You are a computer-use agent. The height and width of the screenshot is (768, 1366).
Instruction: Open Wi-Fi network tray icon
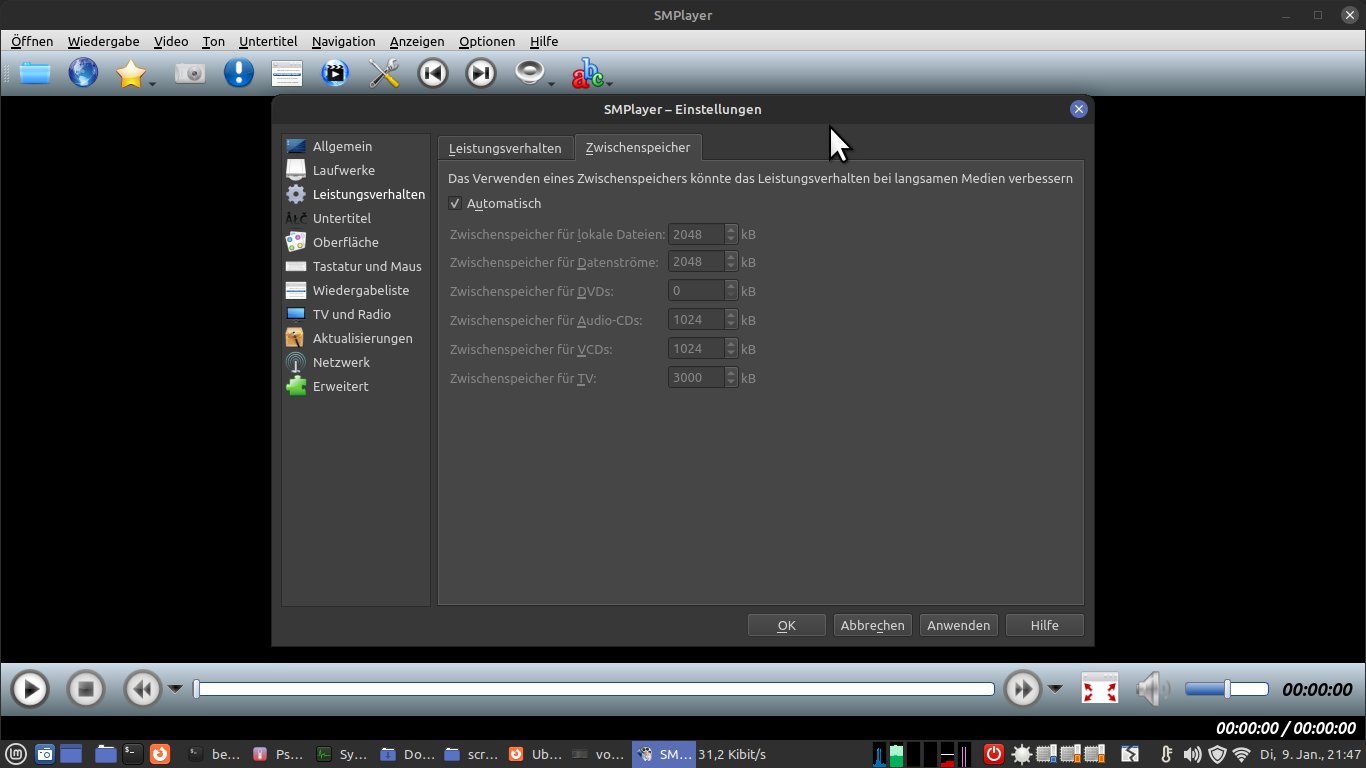[x=1241, y=754]
